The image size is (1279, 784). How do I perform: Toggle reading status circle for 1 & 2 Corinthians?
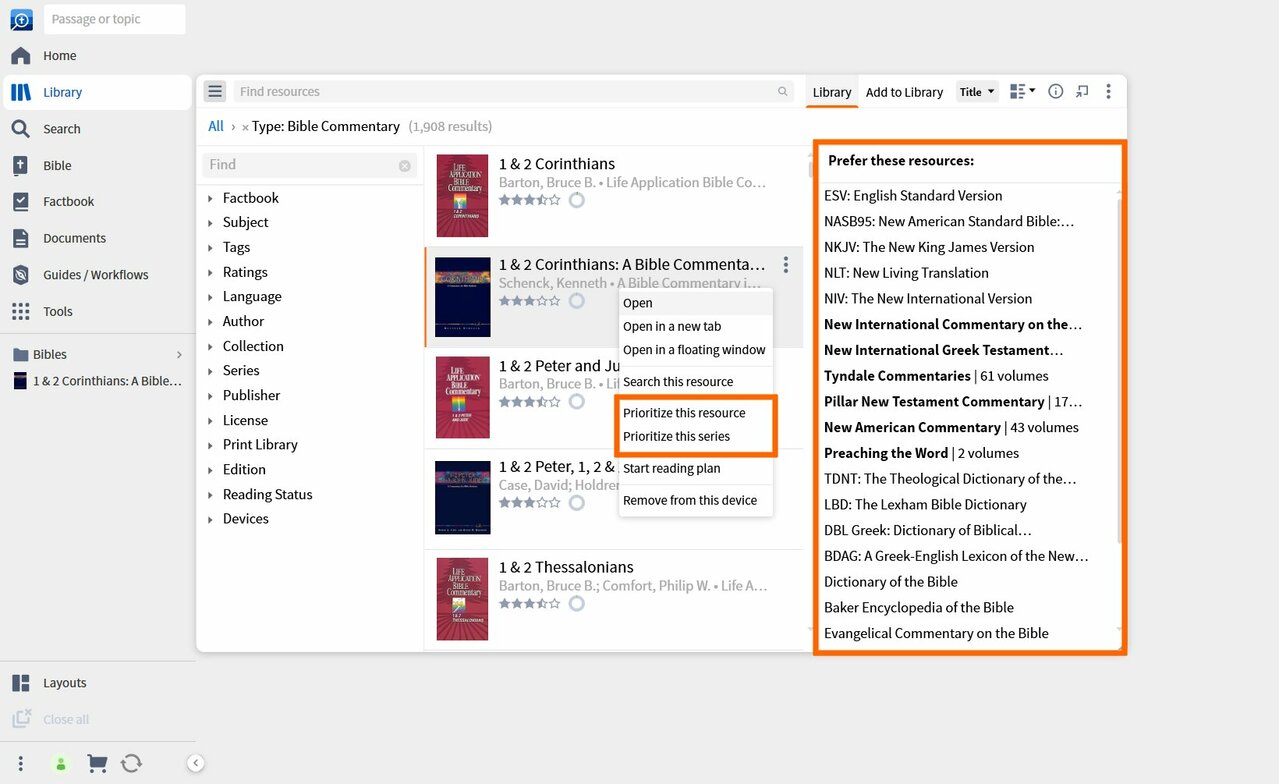pyautogui.click(x=576, y=200)
